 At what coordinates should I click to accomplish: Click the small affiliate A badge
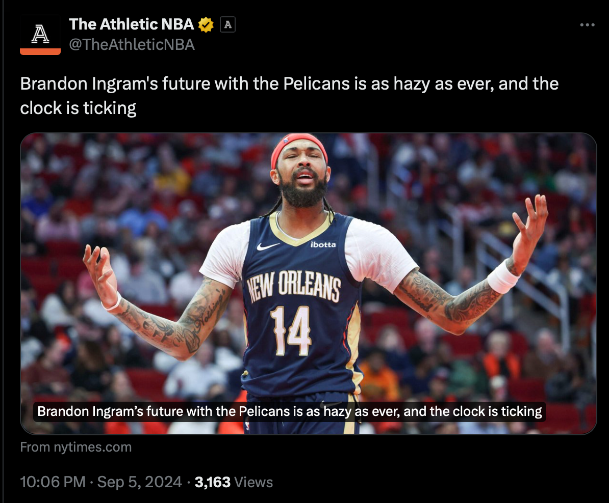(x=228, y=25)
